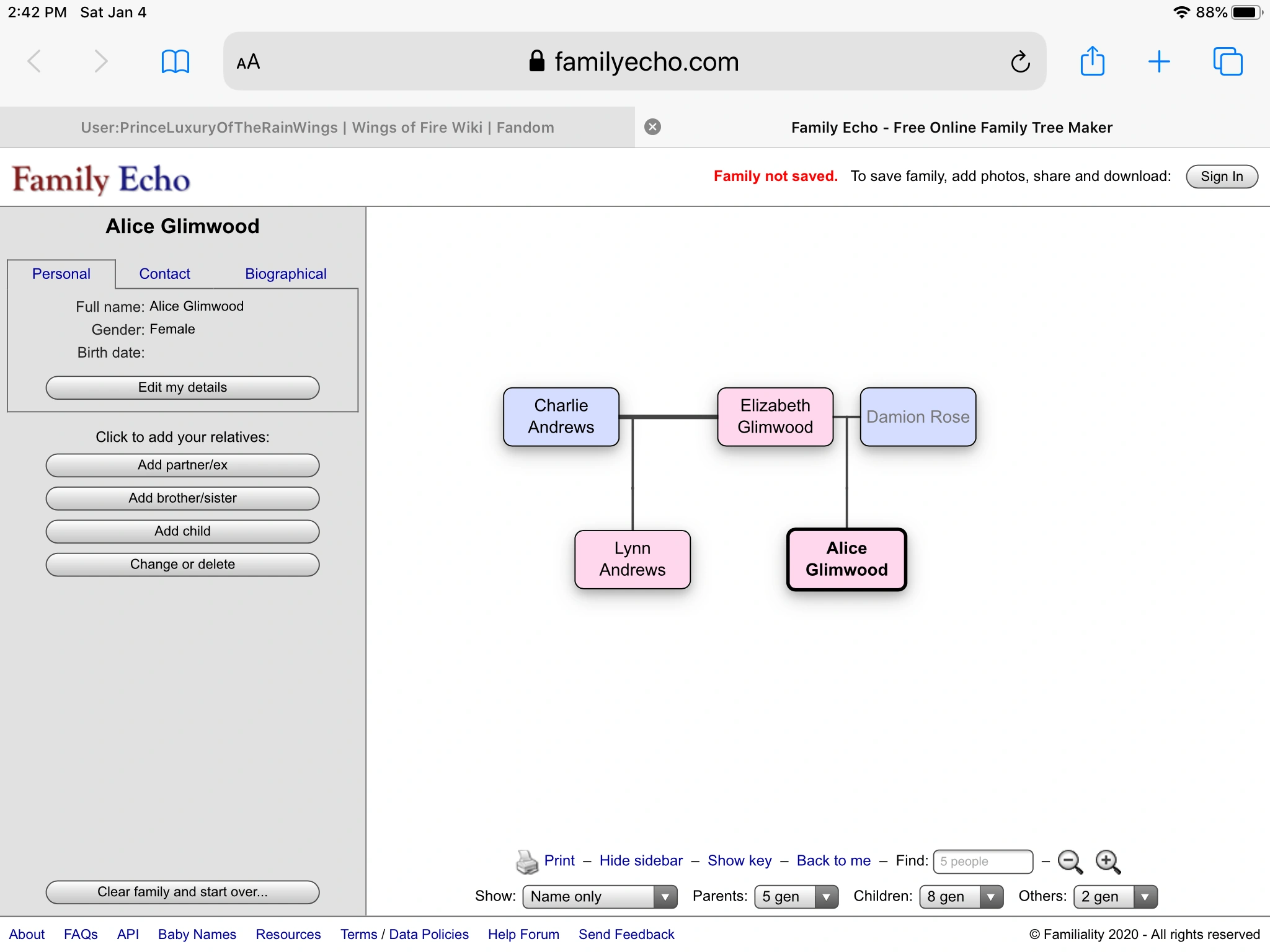Tap Safari's reload page icon

pyautogui.click(x=1020, y=62)
